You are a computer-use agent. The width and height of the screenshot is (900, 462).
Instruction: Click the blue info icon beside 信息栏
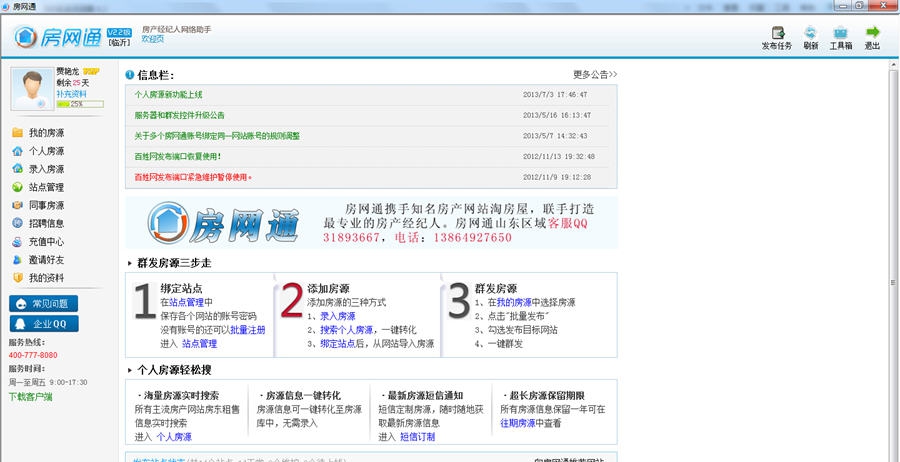click(130, 75)
